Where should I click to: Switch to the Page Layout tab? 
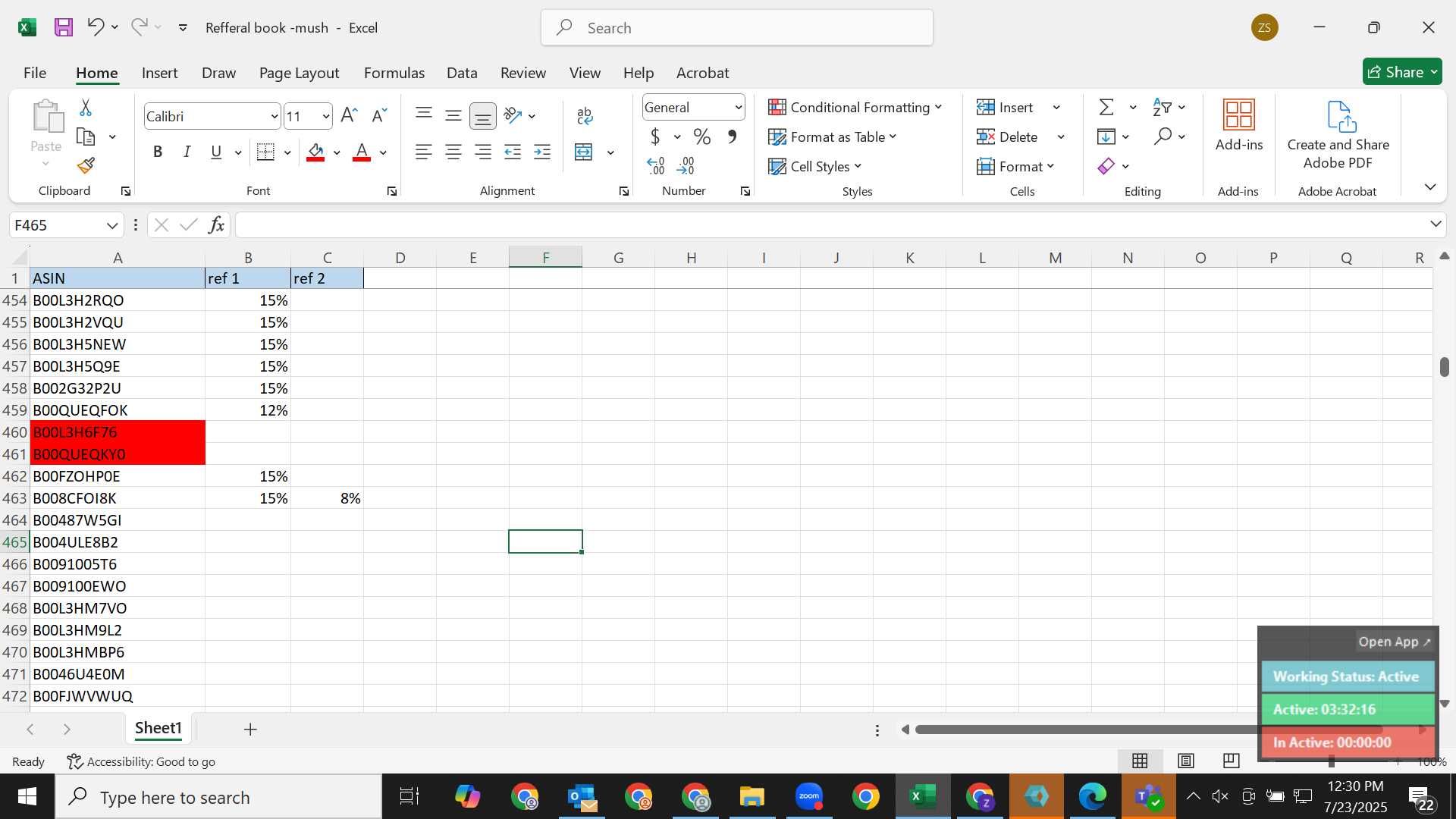click(299, 73)
